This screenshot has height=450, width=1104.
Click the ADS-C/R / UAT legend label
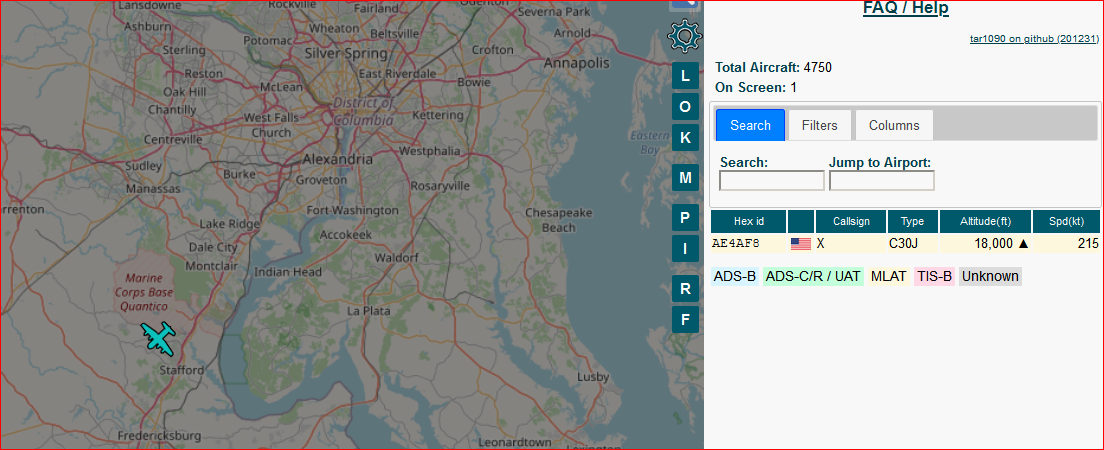[813, 277]
